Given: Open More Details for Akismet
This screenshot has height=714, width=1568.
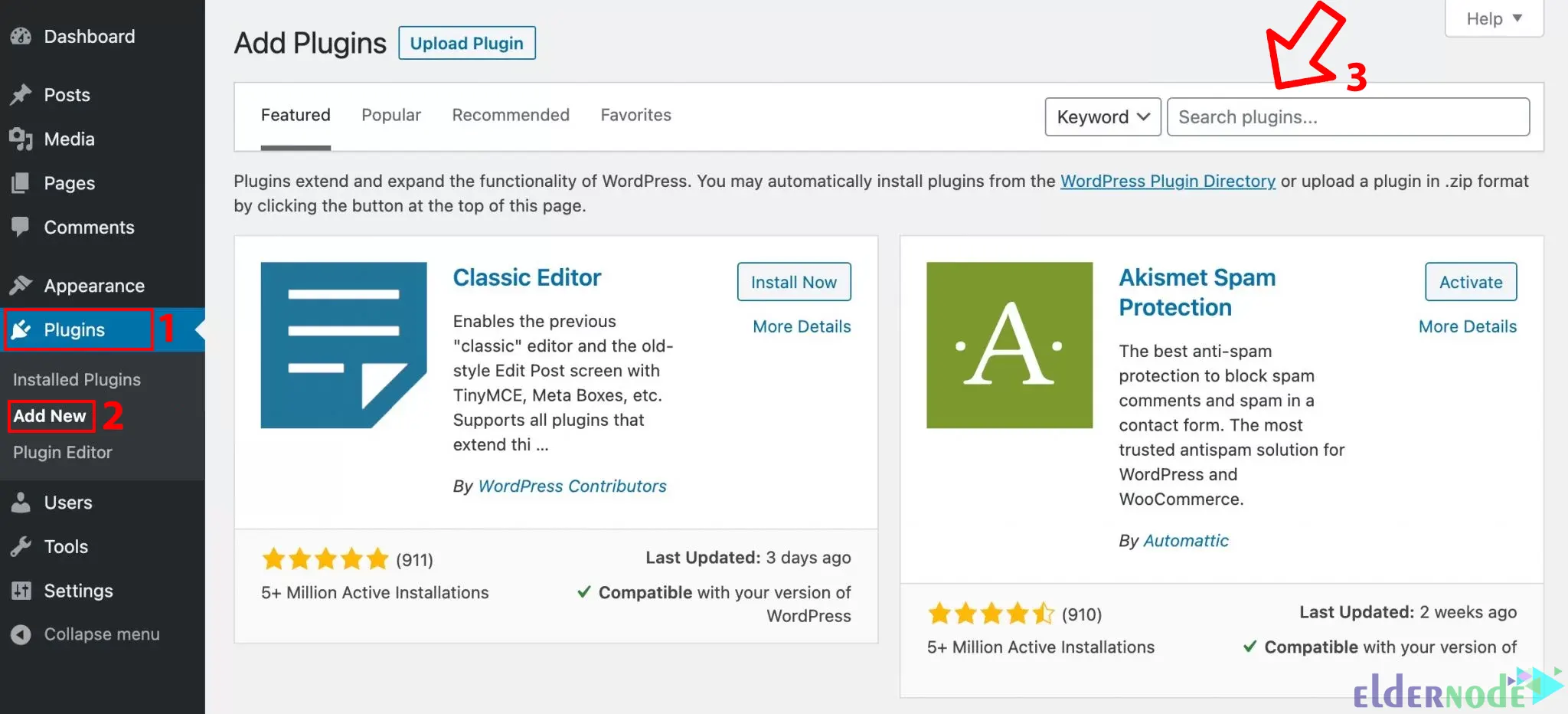Looking at the screenshot, I should [1468, 326].
